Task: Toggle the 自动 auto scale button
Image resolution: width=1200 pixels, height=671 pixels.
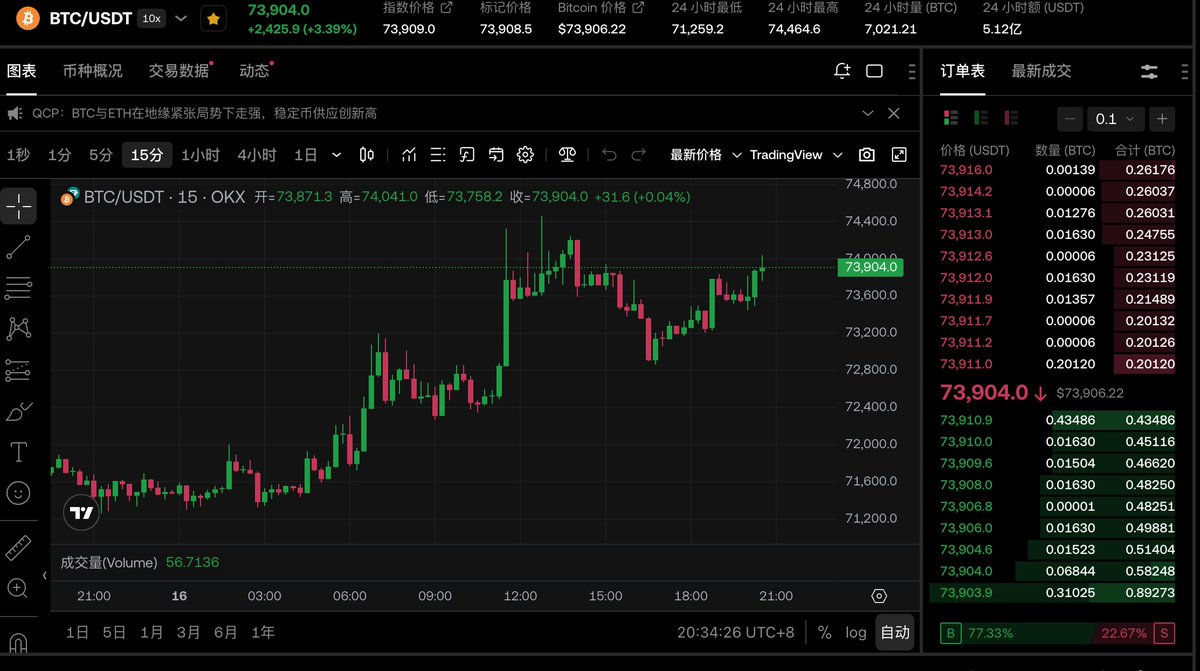Action: click(x=894, y=632)
